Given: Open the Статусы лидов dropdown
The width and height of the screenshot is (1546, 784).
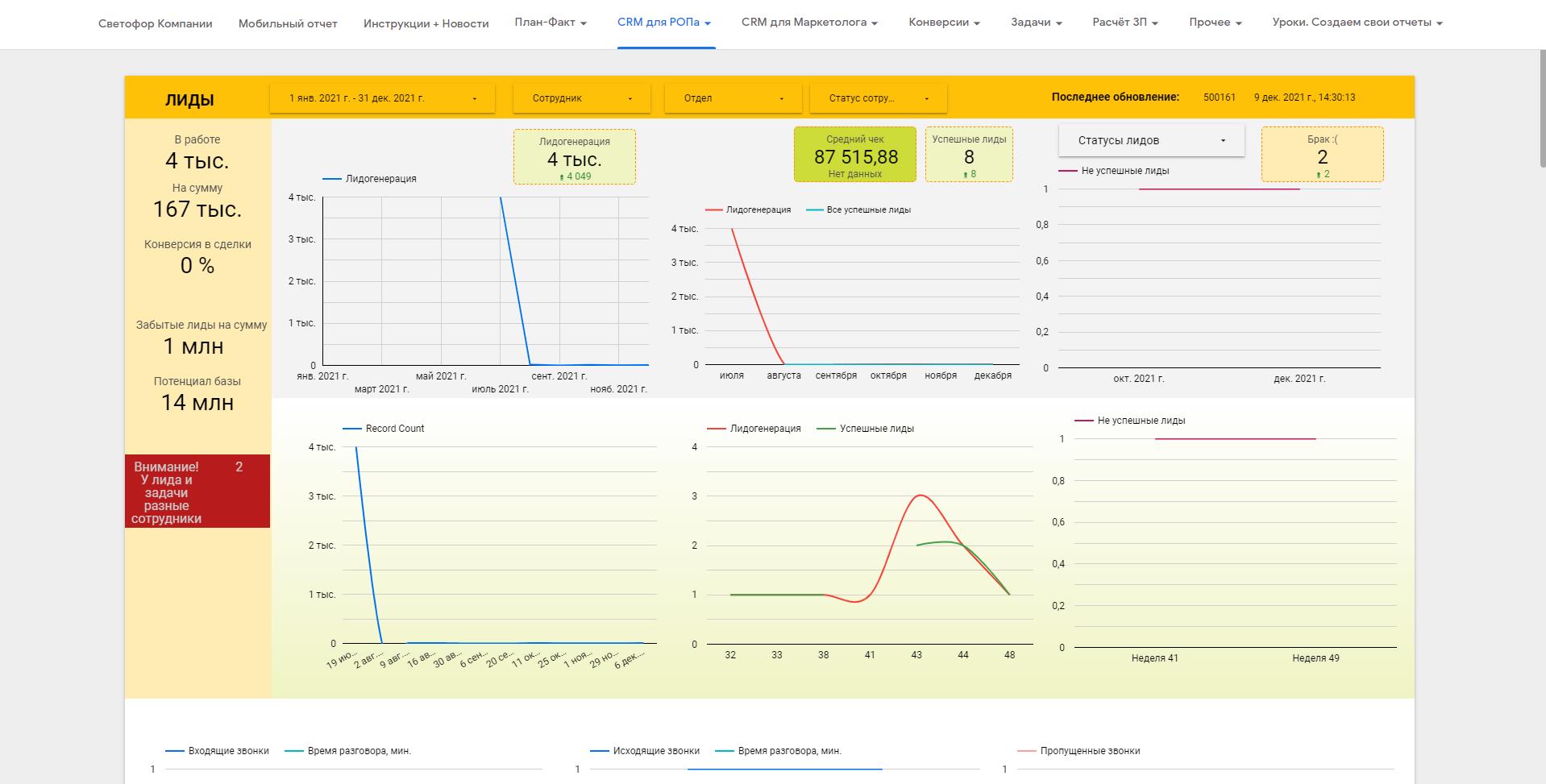Looking at the screenshot, I should click(x=1151, y=140).
